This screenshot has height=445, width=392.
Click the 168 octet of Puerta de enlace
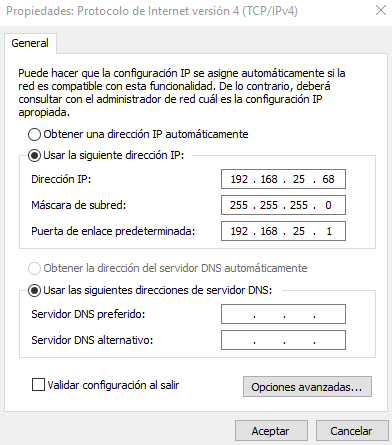pyautogui.click(x=269, y=231)
